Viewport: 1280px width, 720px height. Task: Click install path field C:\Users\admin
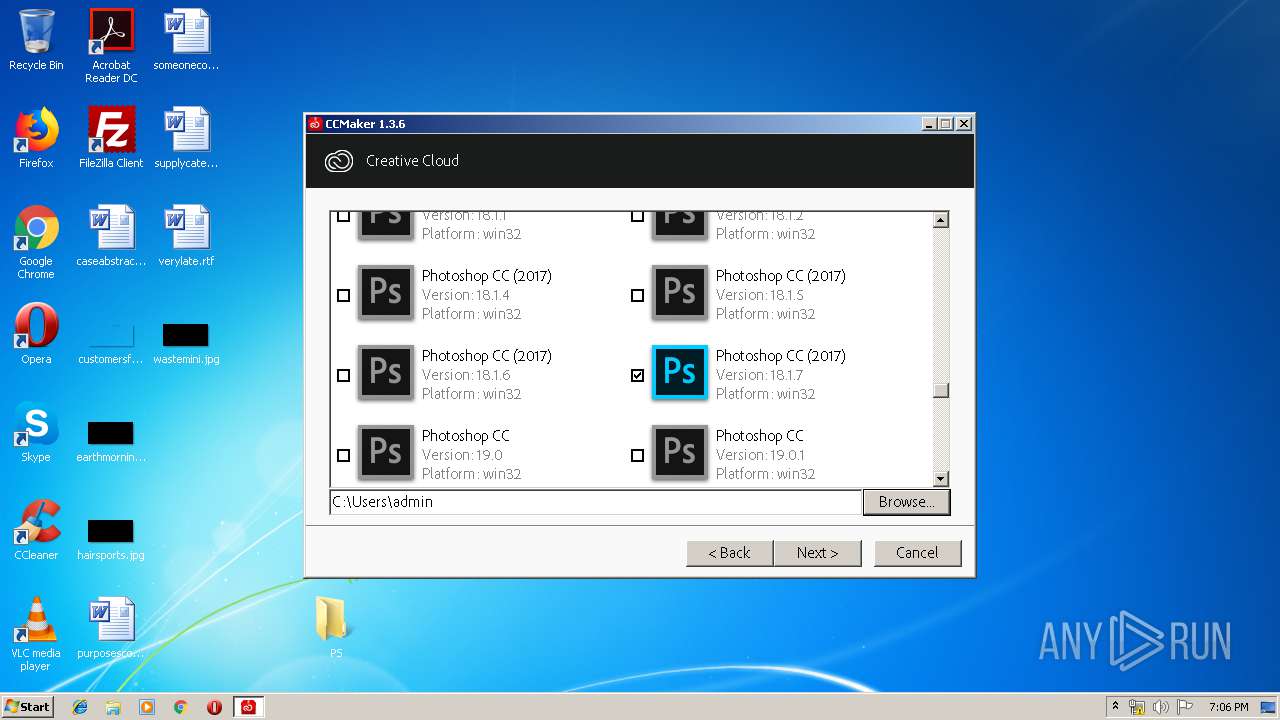(x=596, y=502)
